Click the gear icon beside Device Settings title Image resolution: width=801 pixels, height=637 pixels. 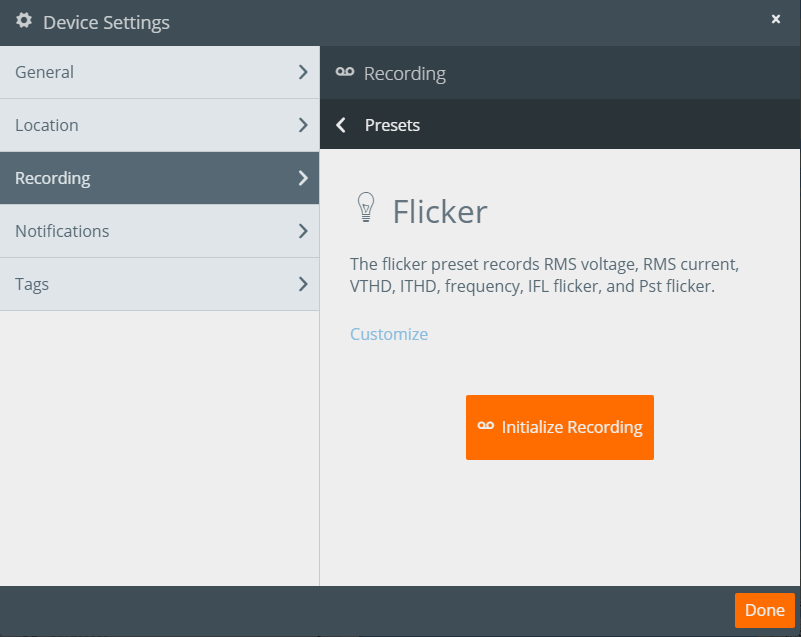(24, 21)
